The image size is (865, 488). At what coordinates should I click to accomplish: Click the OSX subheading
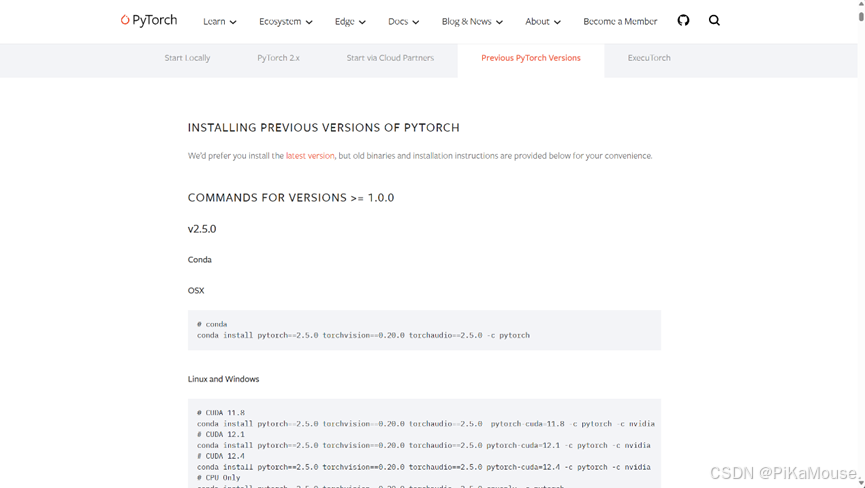pos(196,291)
